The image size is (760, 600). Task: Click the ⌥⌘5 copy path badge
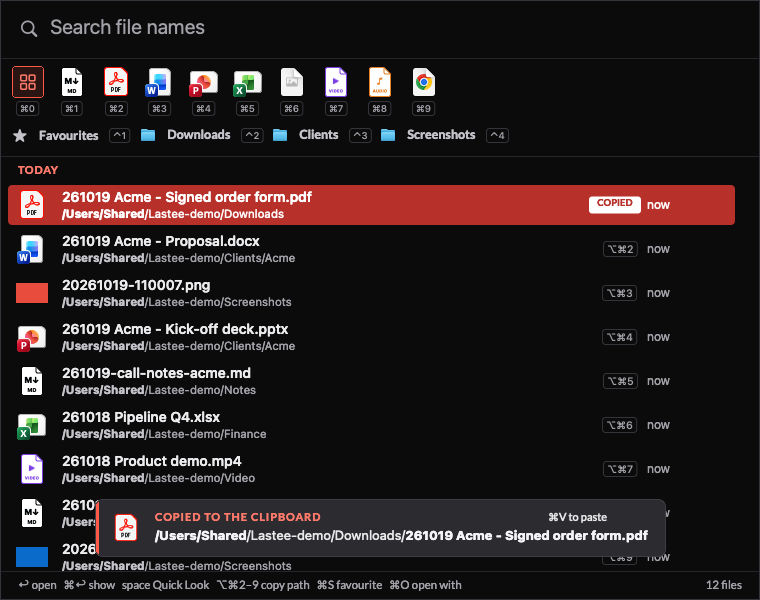click(620, 381)
